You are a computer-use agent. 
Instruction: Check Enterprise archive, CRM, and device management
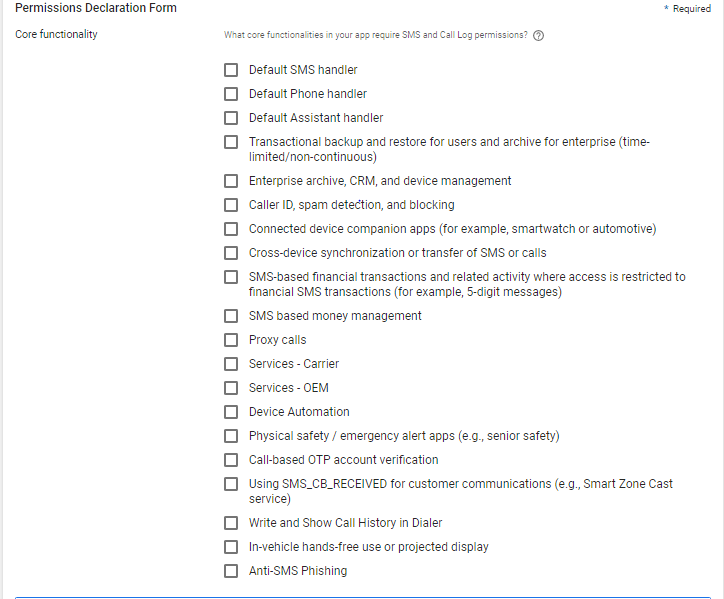click(x=231, y=181)
